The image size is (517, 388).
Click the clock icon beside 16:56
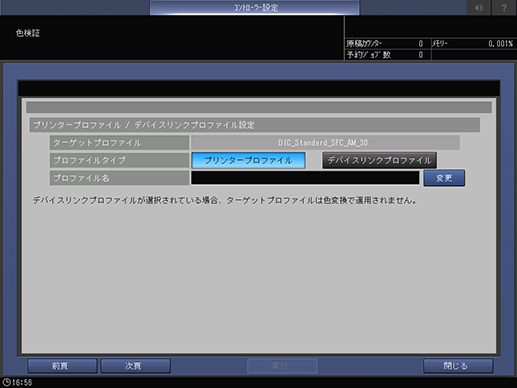6,382
